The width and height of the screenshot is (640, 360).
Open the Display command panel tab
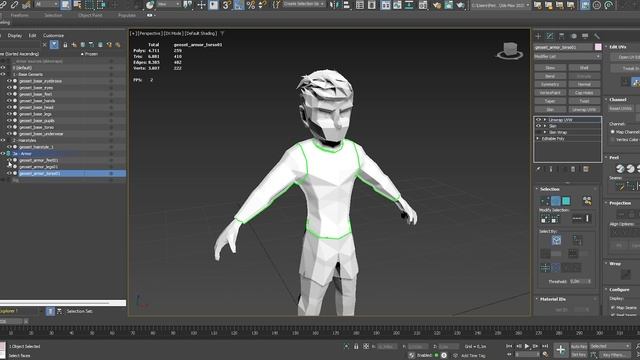tap(585, 36)
